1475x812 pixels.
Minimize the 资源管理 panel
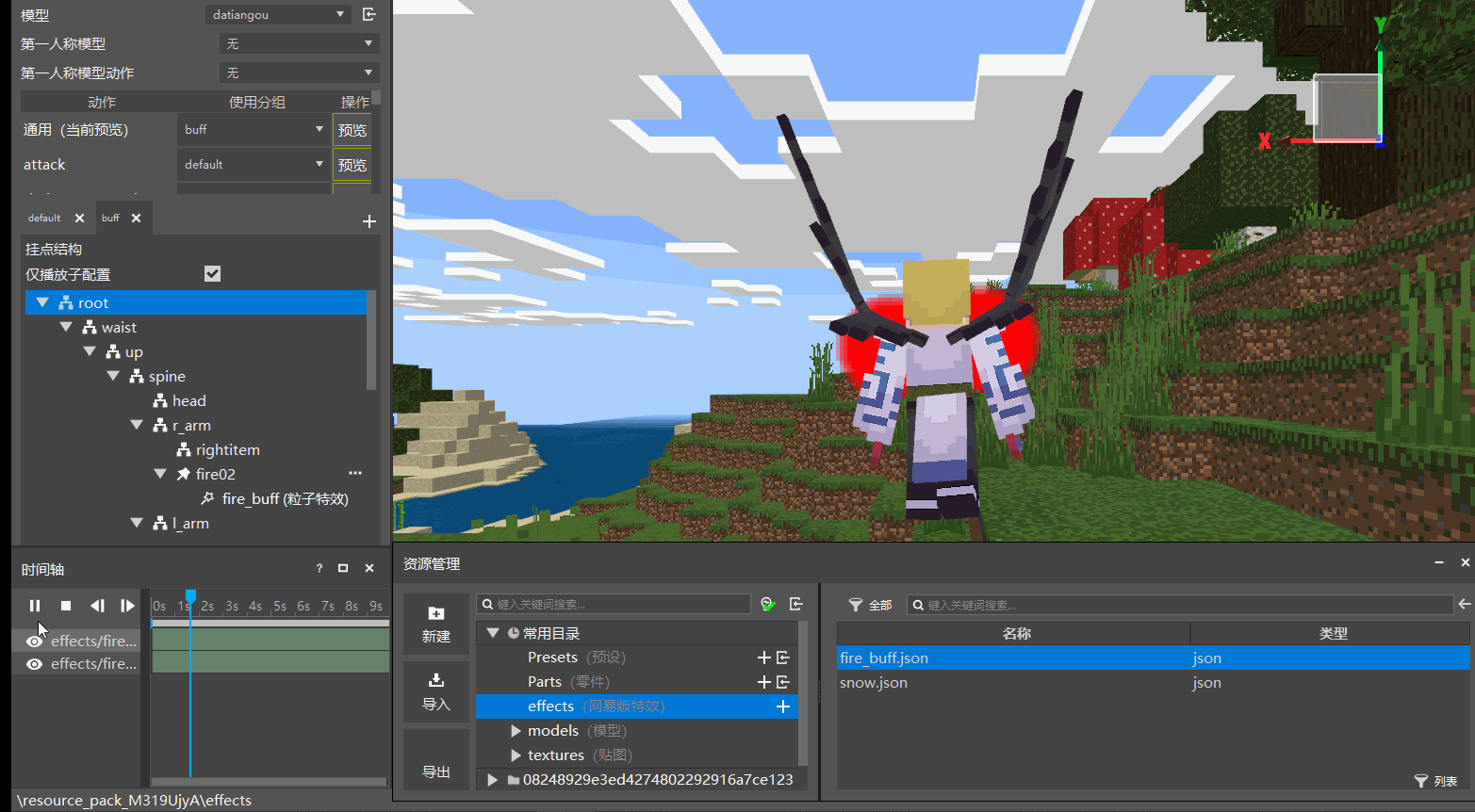(1439, 562)
